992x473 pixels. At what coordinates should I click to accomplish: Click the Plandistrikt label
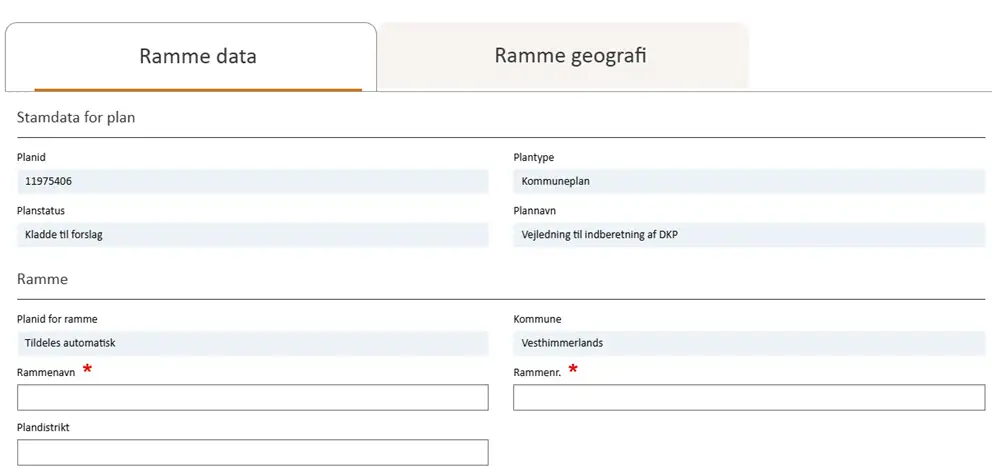point(43,427)
